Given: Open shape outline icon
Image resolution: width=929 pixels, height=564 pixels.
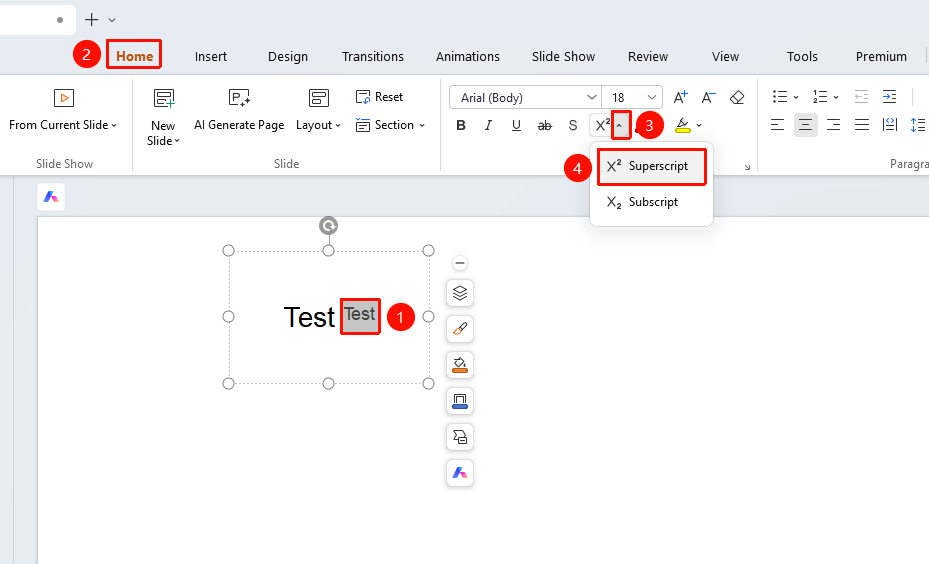Looking at the screenshot, I should coord(460,401).
